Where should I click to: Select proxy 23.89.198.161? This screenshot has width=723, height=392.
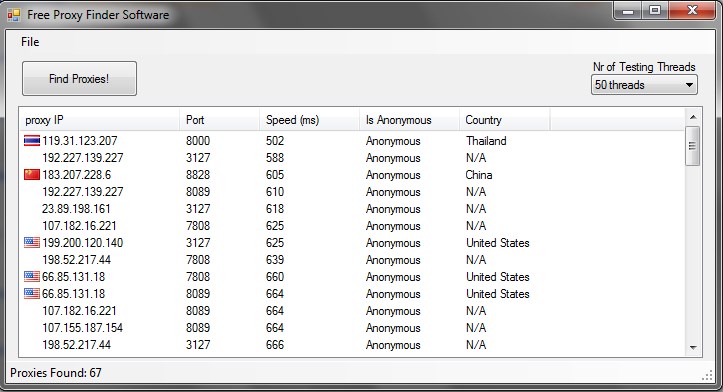tap(76, 209)
